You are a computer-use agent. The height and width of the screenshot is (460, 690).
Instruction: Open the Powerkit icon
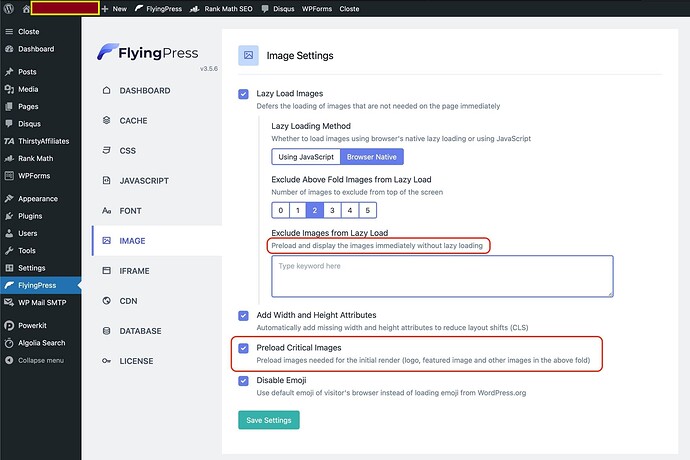point(9,326)
